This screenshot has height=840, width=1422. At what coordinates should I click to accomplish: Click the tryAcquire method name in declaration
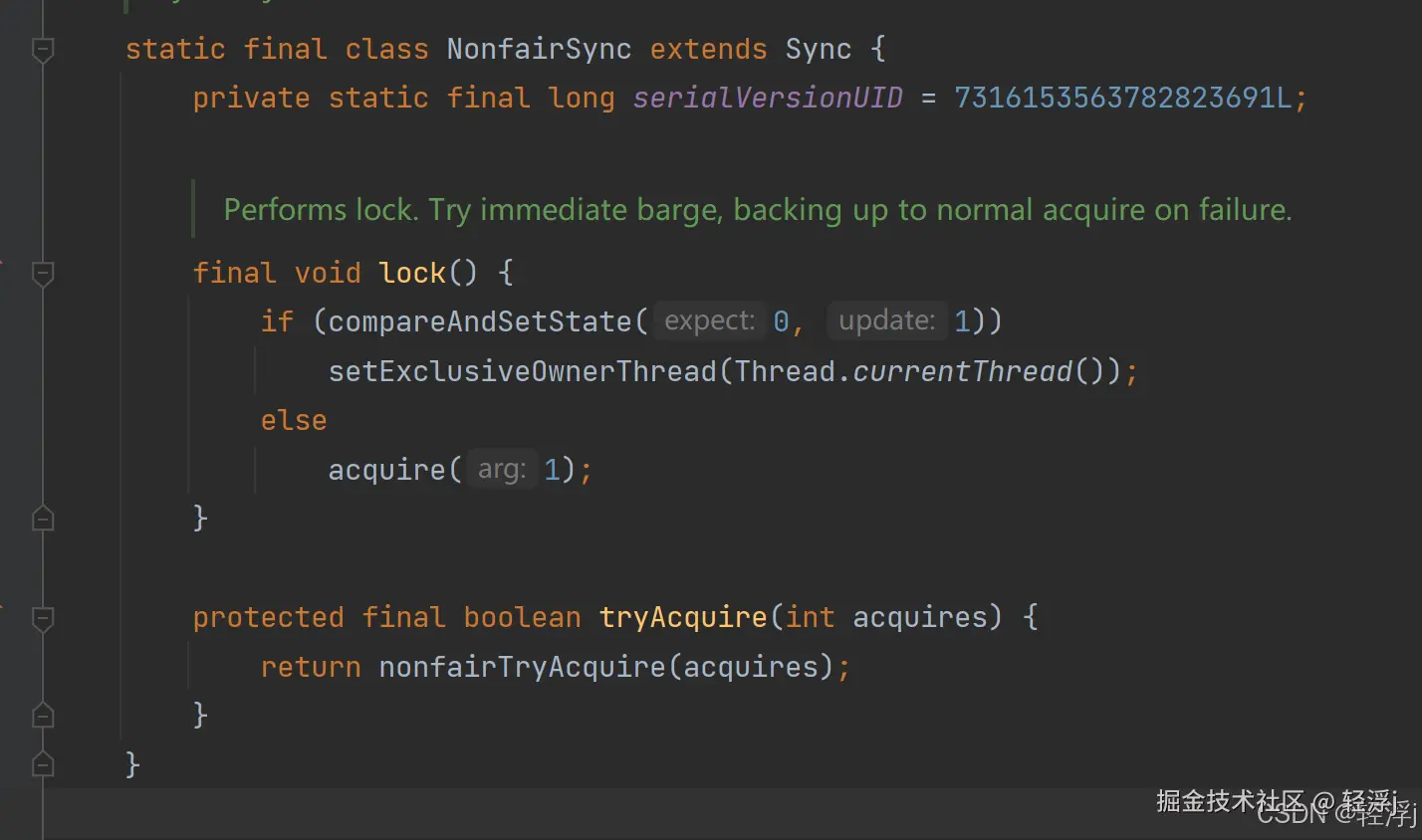pos(683,617)
